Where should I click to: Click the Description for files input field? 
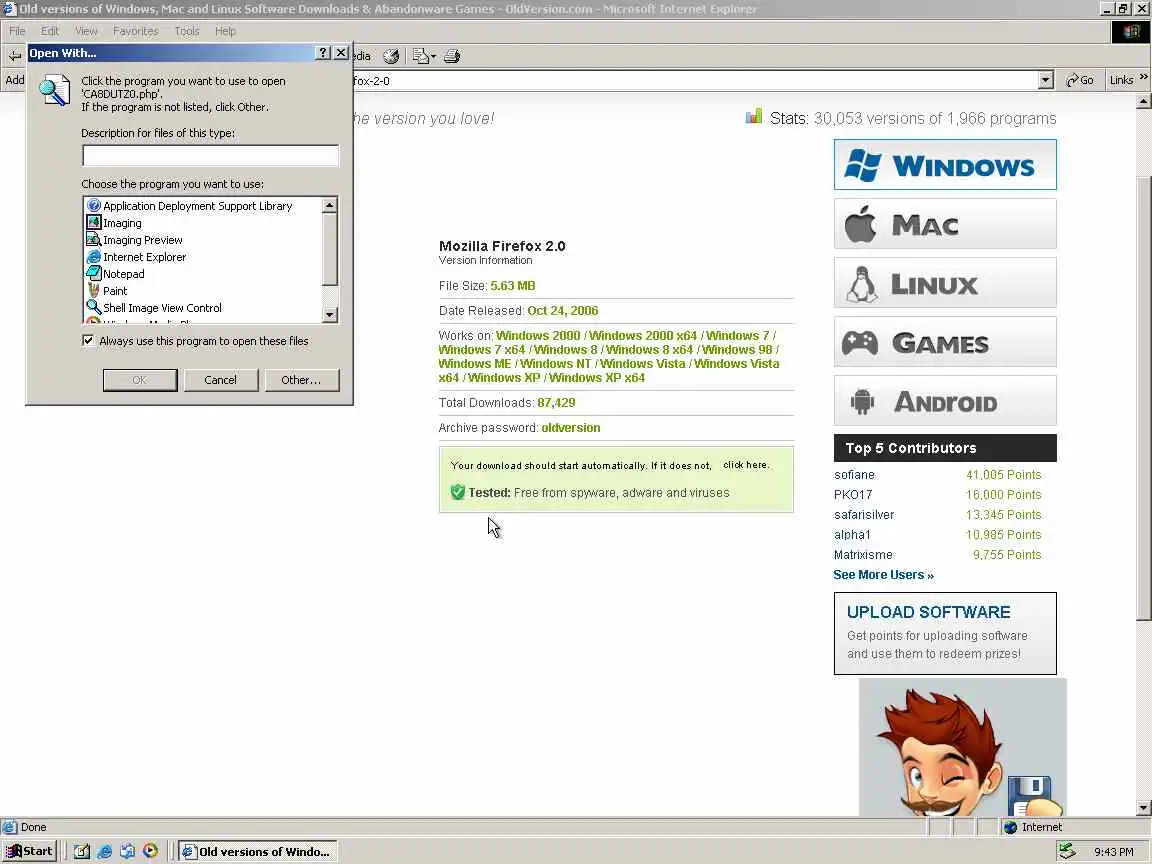[210, 155]
